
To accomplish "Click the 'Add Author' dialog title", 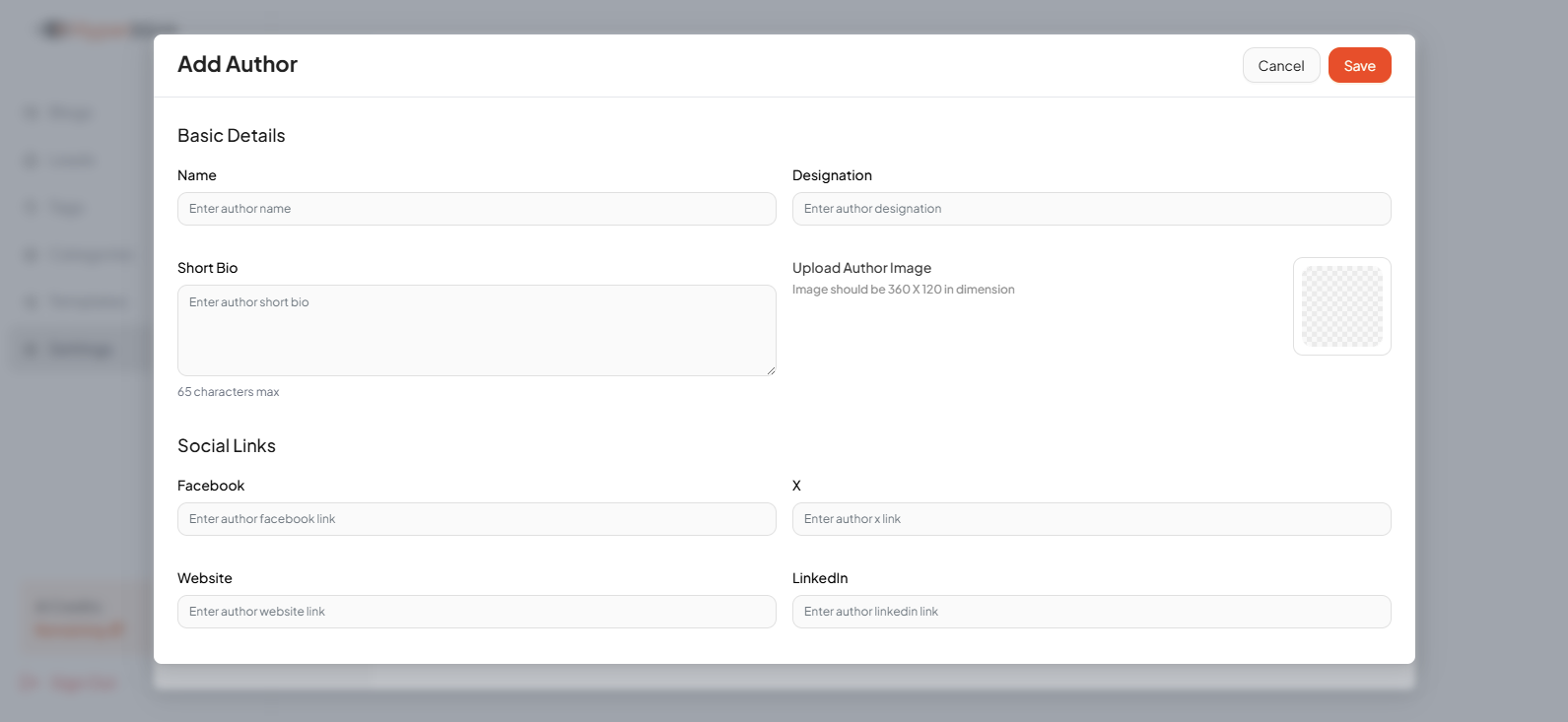I will coord(238,64).
